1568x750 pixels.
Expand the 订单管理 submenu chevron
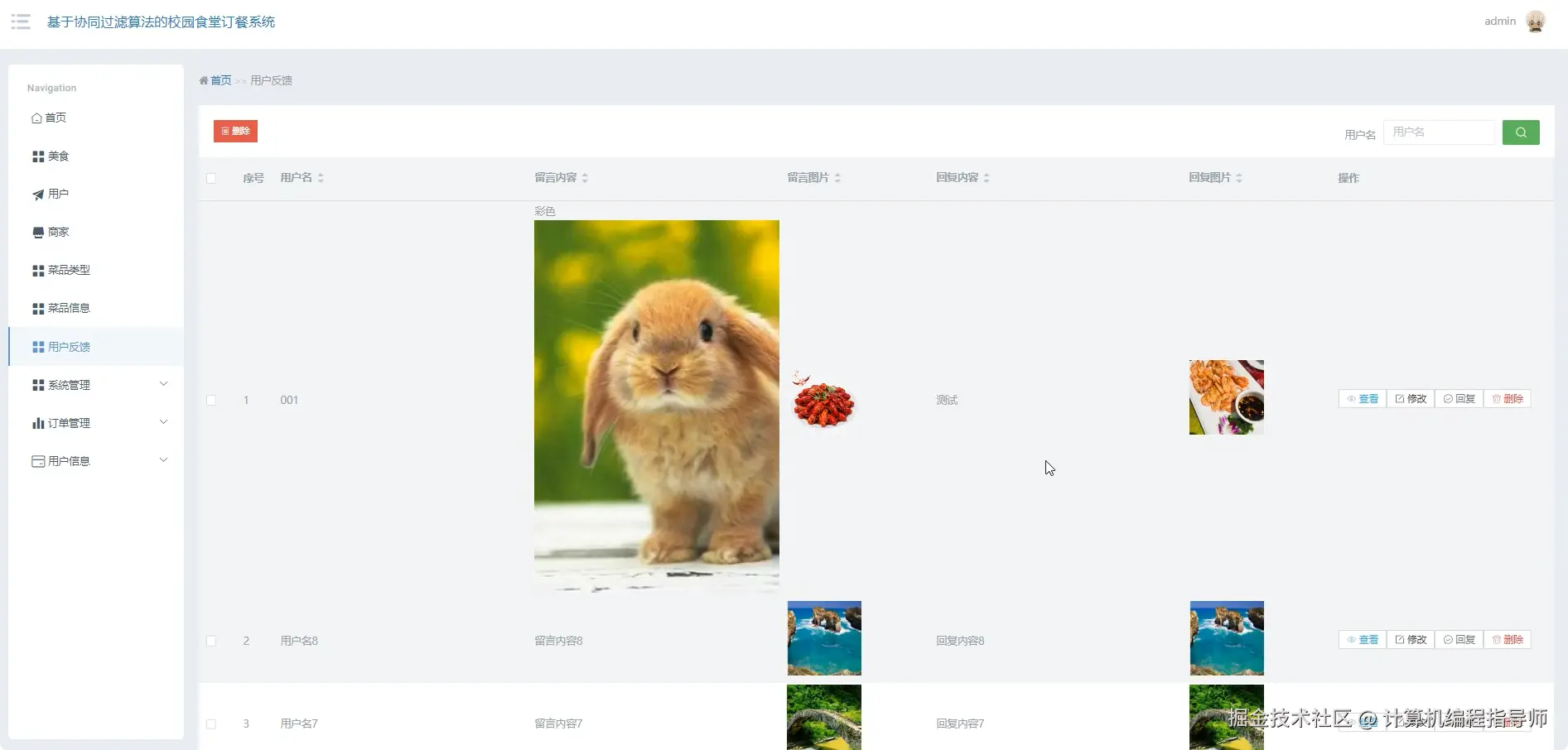pyautogui.click(x=163, y=422)
